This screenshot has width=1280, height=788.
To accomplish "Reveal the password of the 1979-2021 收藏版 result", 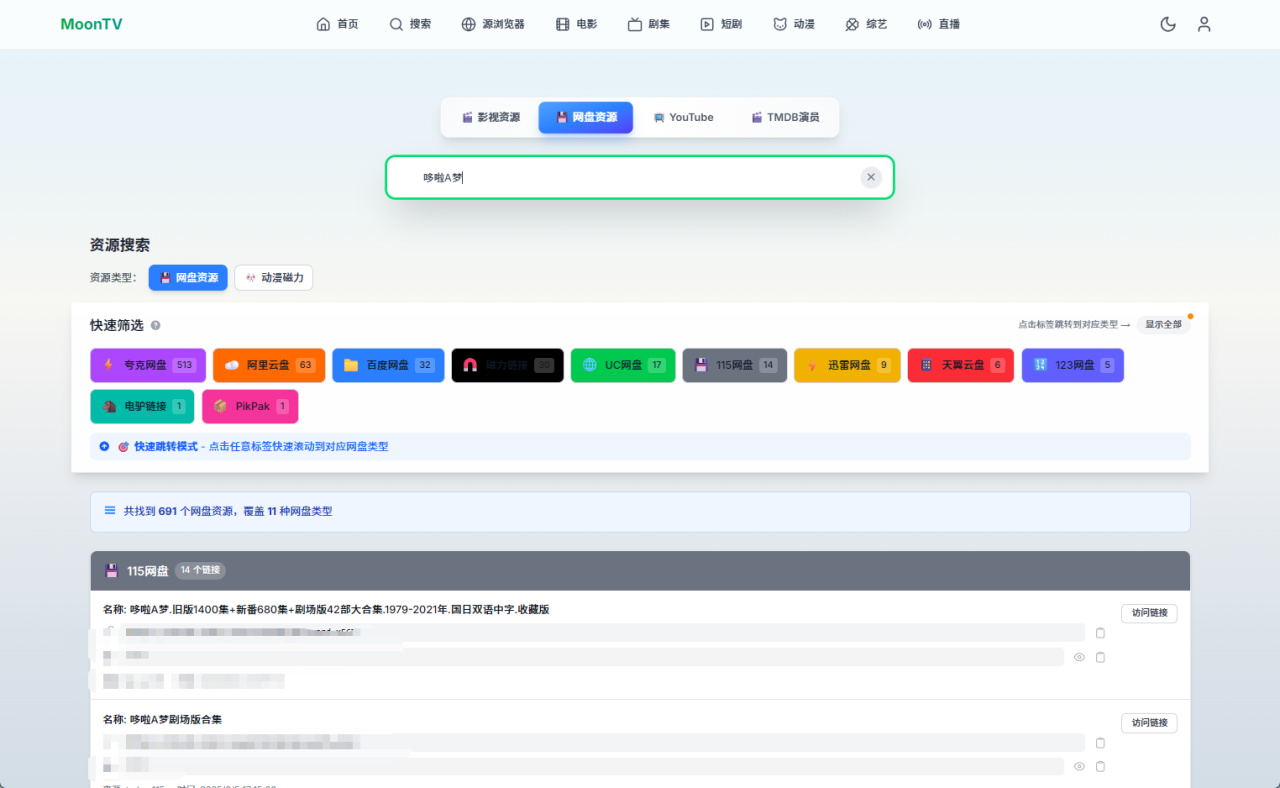I will [1079, 657].
